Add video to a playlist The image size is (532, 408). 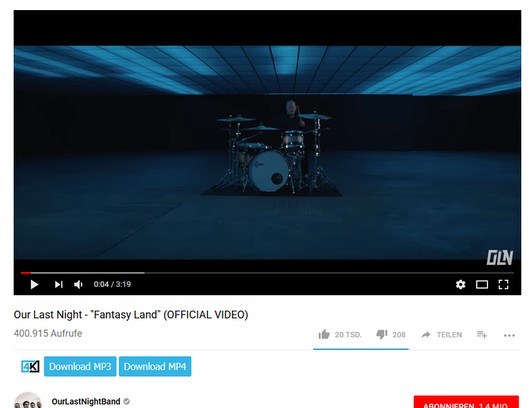pos(482,335)
